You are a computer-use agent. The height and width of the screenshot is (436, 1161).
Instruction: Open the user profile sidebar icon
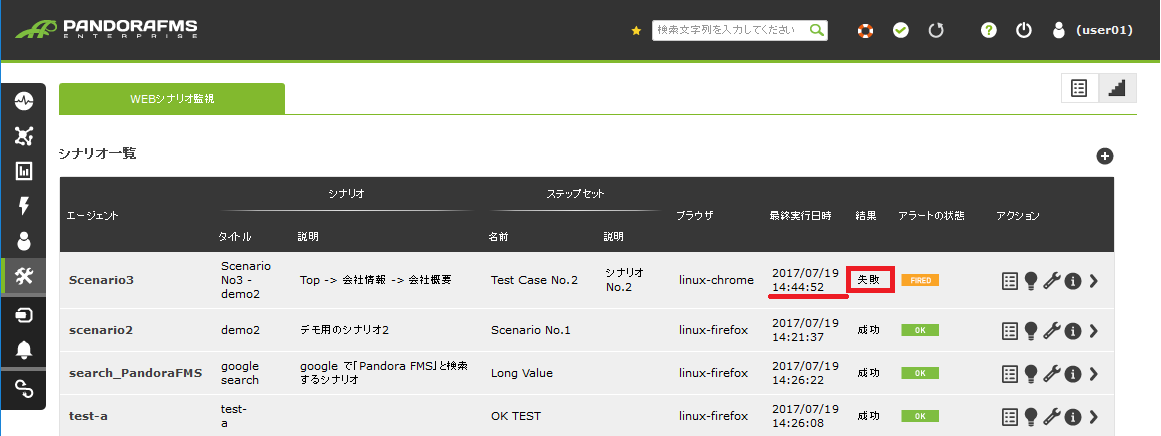(x=24, y=241)
